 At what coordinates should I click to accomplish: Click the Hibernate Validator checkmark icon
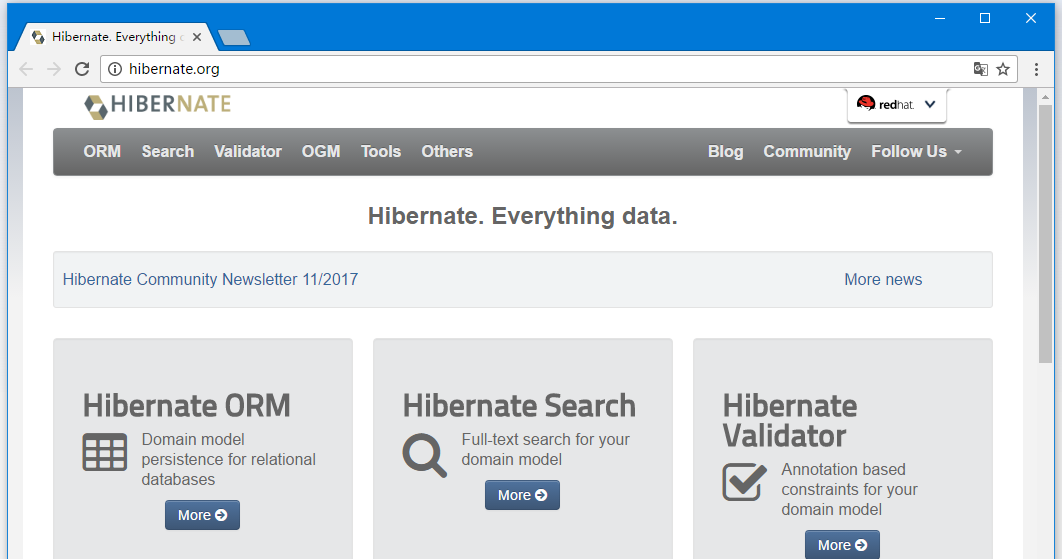click(744, 482)
